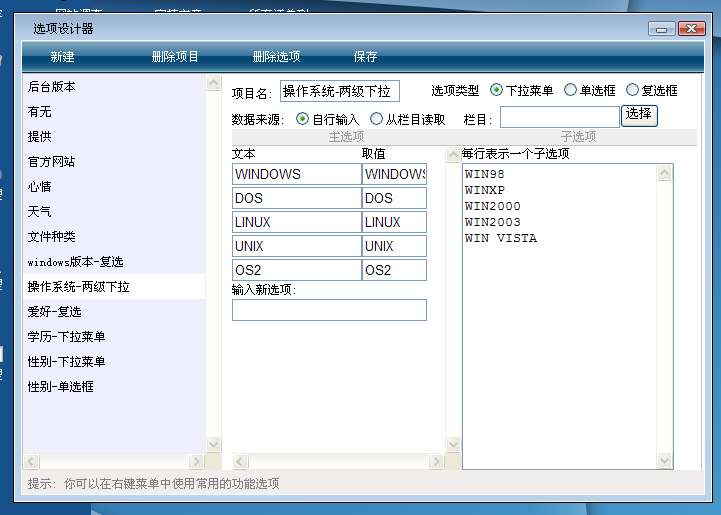The height and width of the screenshot is (515, 721).
Task: Click the OS2 value field in 取值 column
Action: [x=395, y=270]
